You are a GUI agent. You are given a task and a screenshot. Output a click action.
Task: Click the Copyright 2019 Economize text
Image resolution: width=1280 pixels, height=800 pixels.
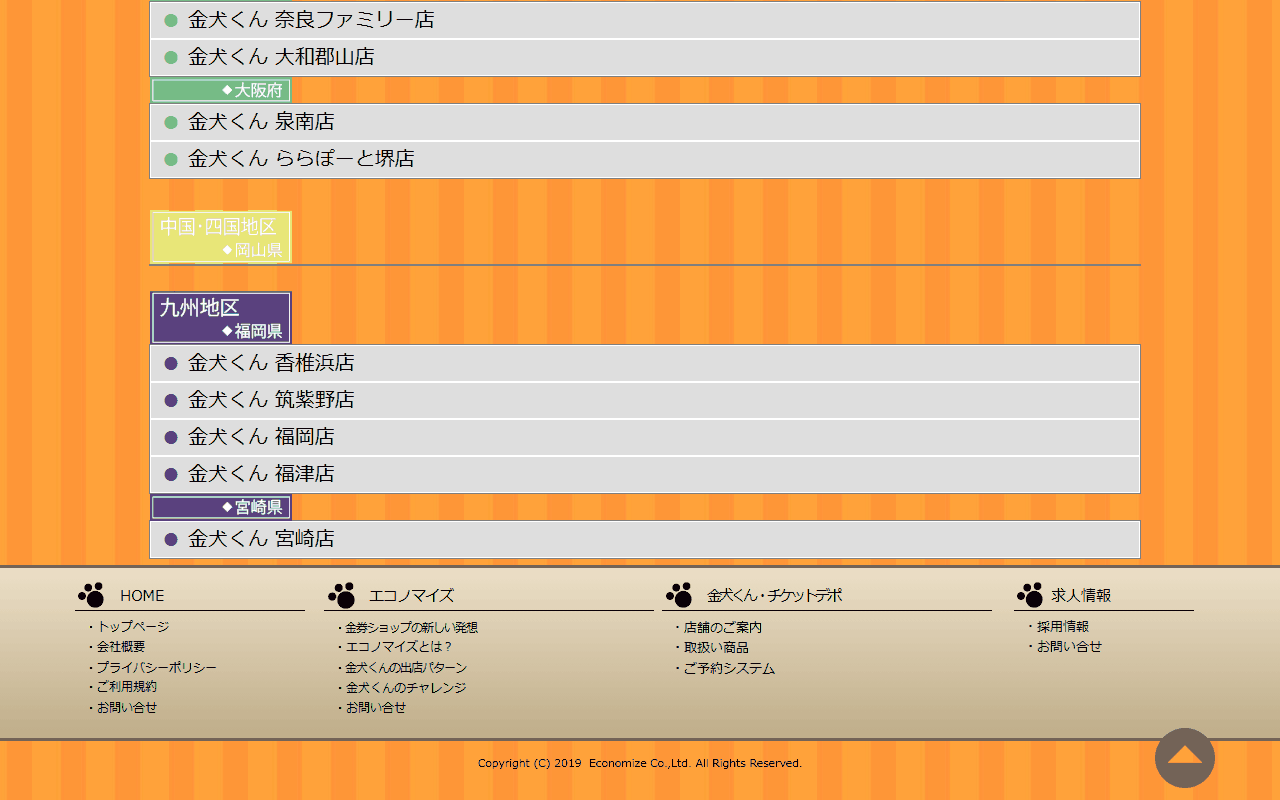point(640,764)
